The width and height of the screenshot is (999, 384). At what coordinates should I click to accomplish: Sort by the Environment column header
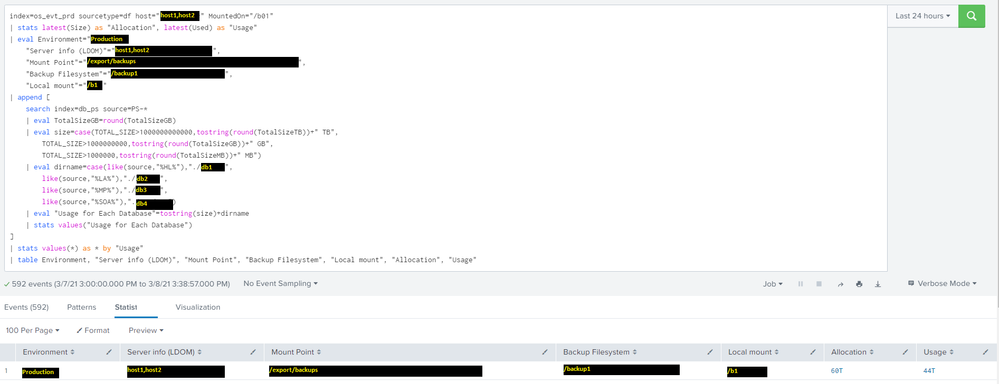point(48,352)
